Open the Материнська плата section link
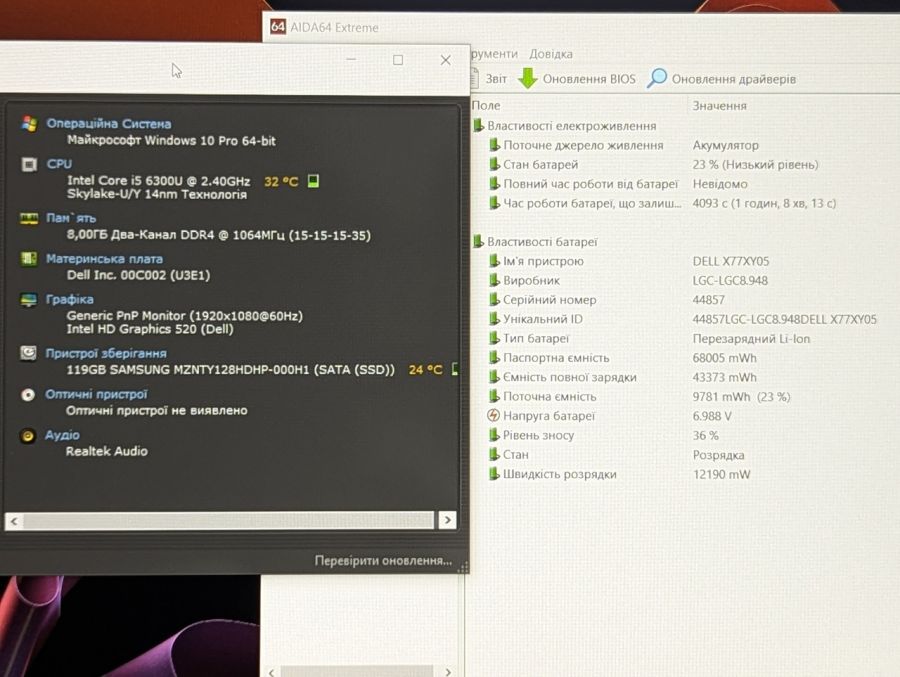Screen dimensions: 900x677 click(104, 259)
